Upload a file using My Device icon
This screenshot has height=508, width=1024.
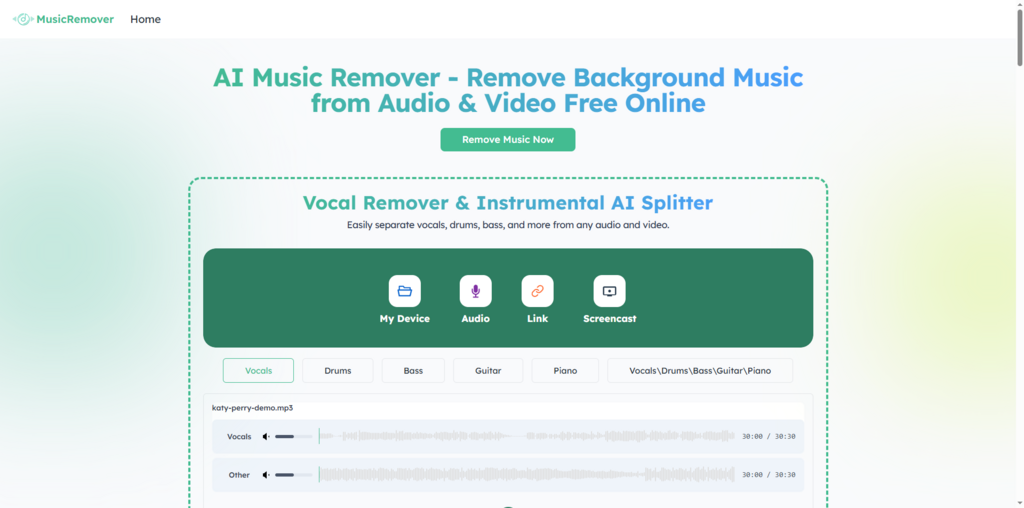[405, 291]
